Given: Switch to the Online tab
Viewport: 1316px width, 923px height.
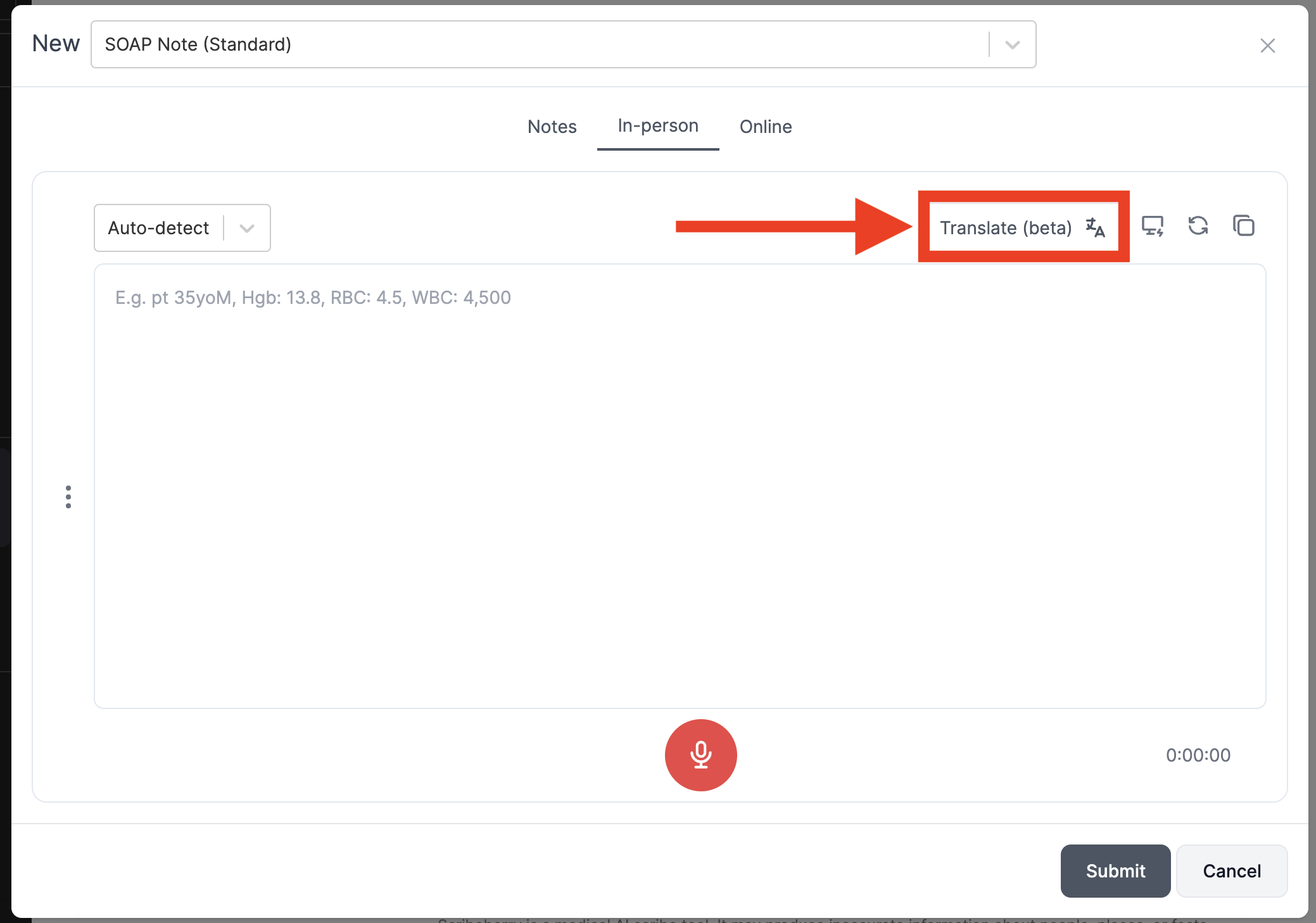Looking at the screenshot, I should click(x=765, y=127).
